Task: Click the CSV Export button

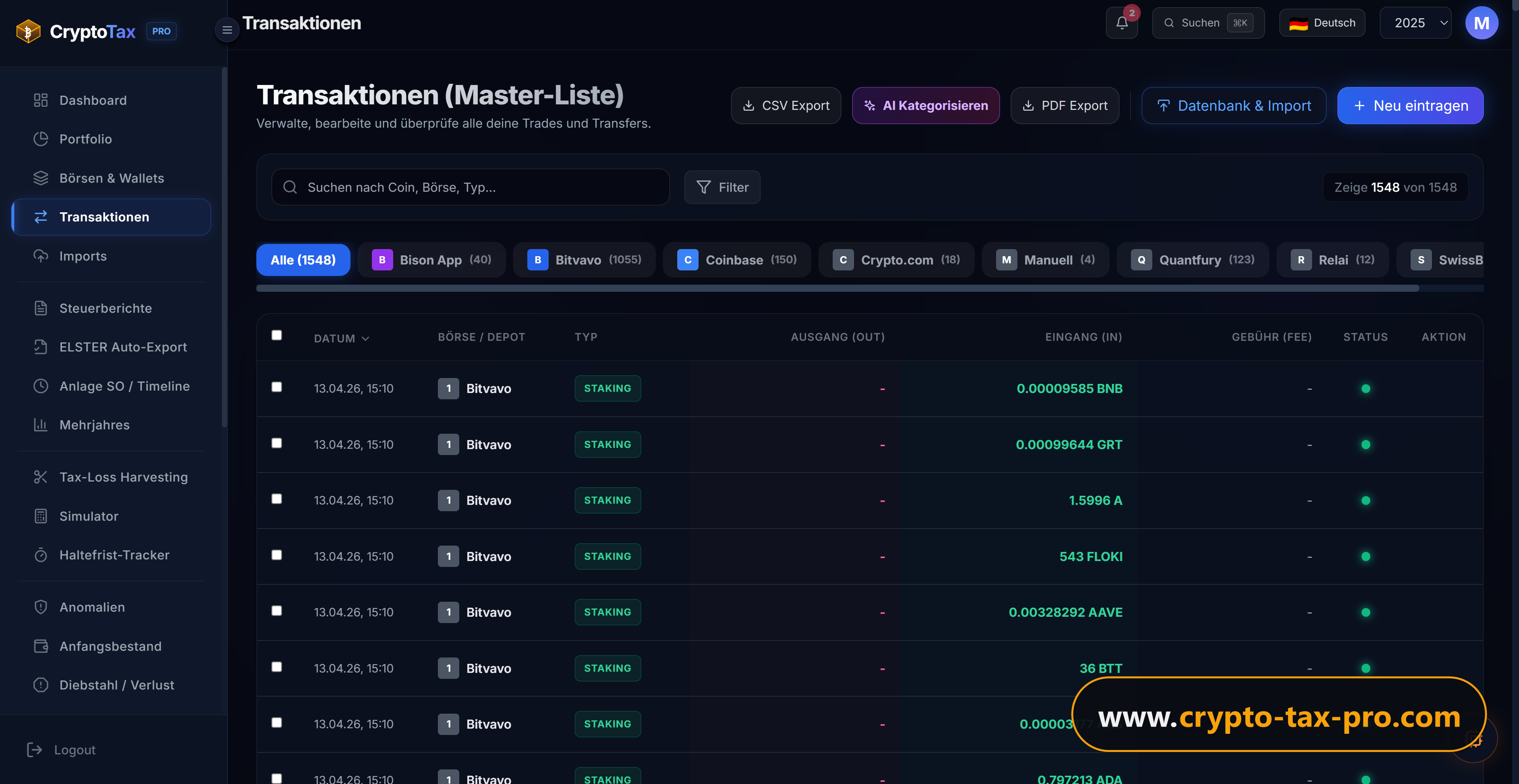Action: point(786,106)
